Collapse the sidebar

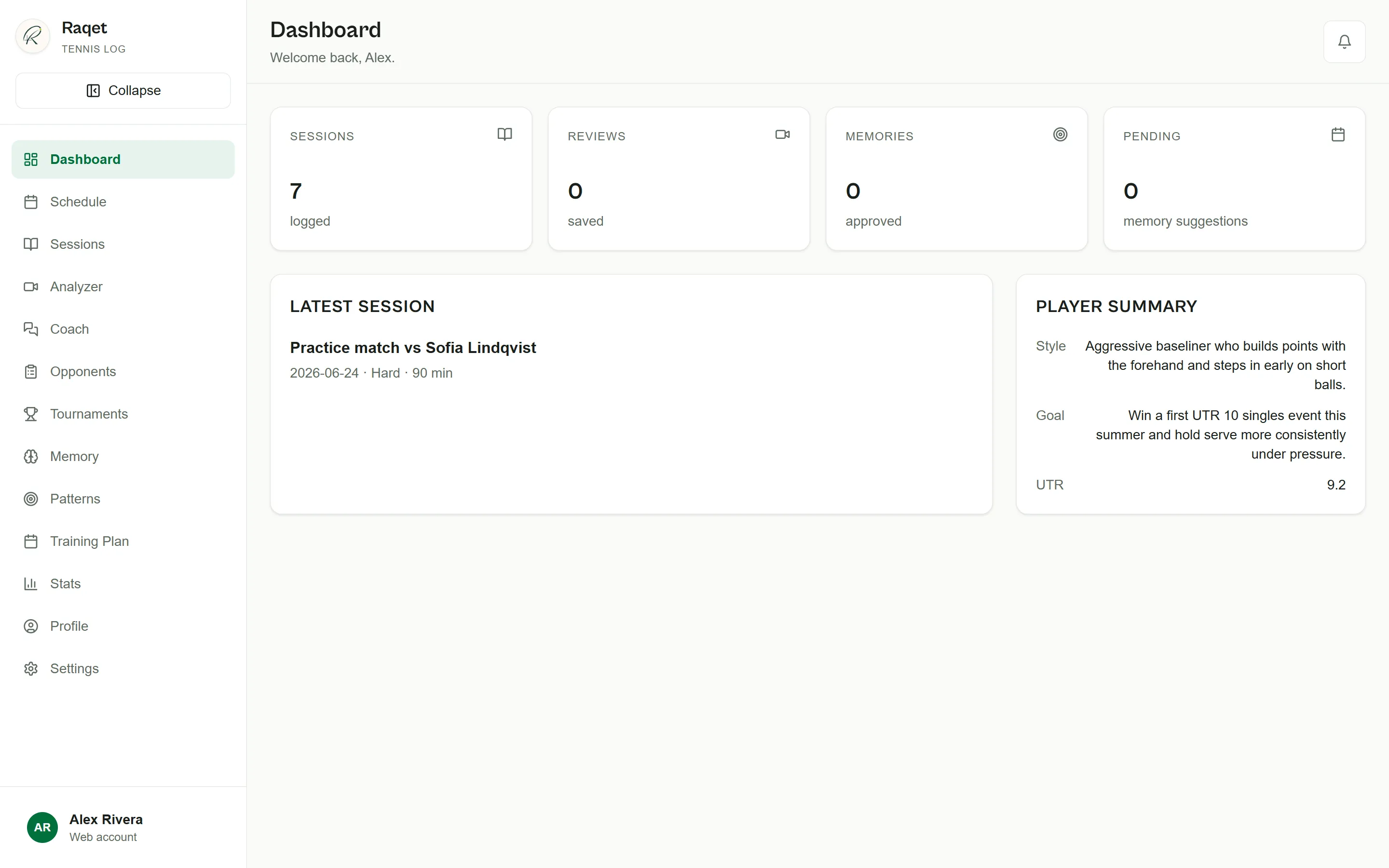point(123,91)
